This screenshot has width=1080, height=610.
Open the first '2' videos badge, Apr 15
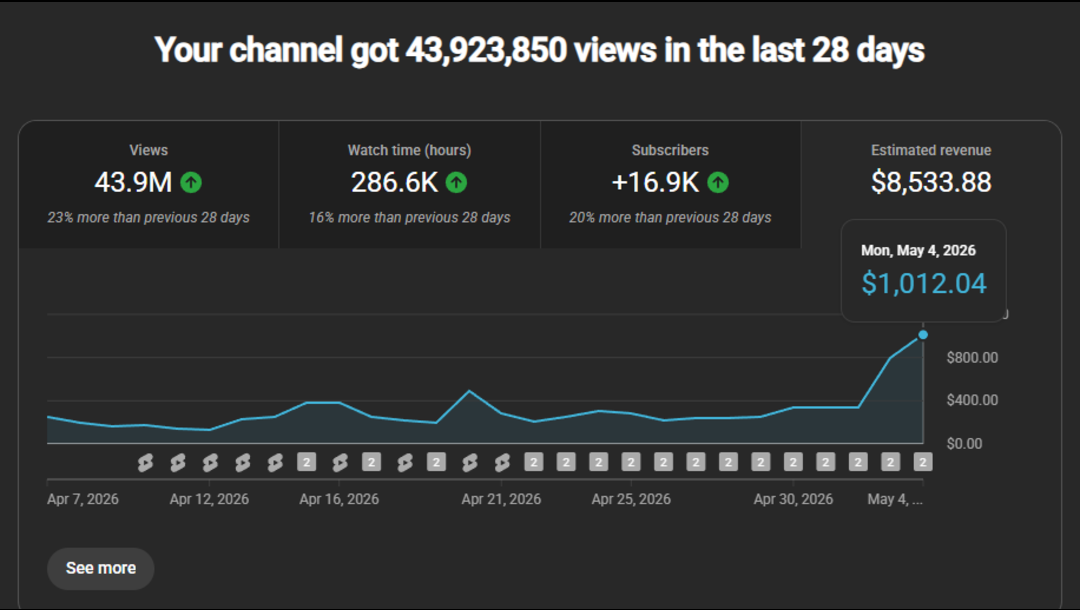[x=307, y=462]
